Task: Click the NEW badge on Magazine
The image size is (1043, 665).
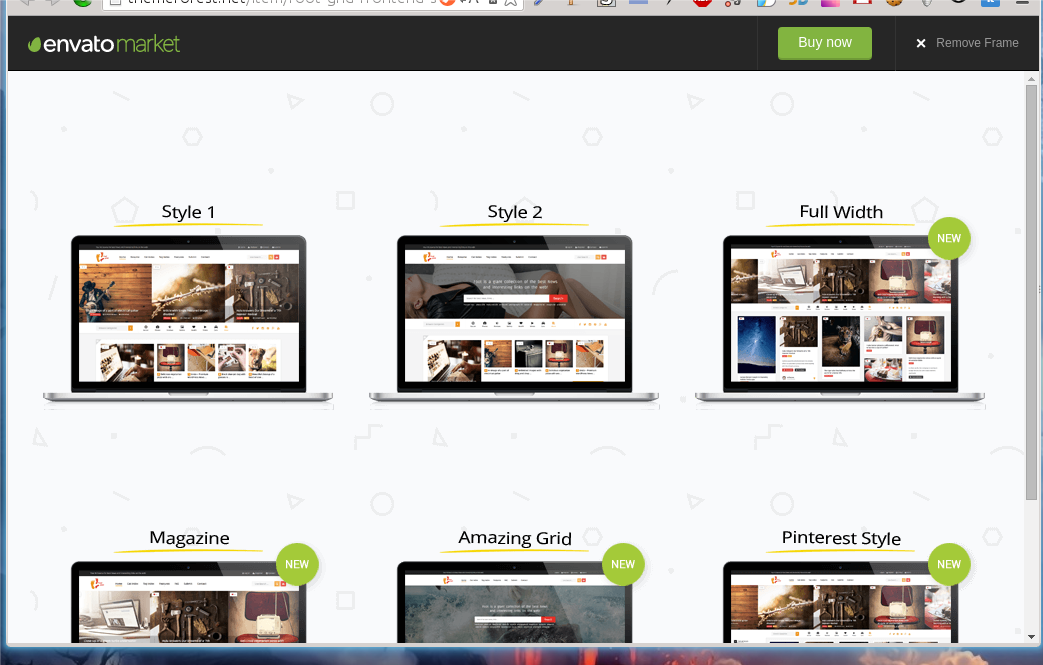Action: 297,564
